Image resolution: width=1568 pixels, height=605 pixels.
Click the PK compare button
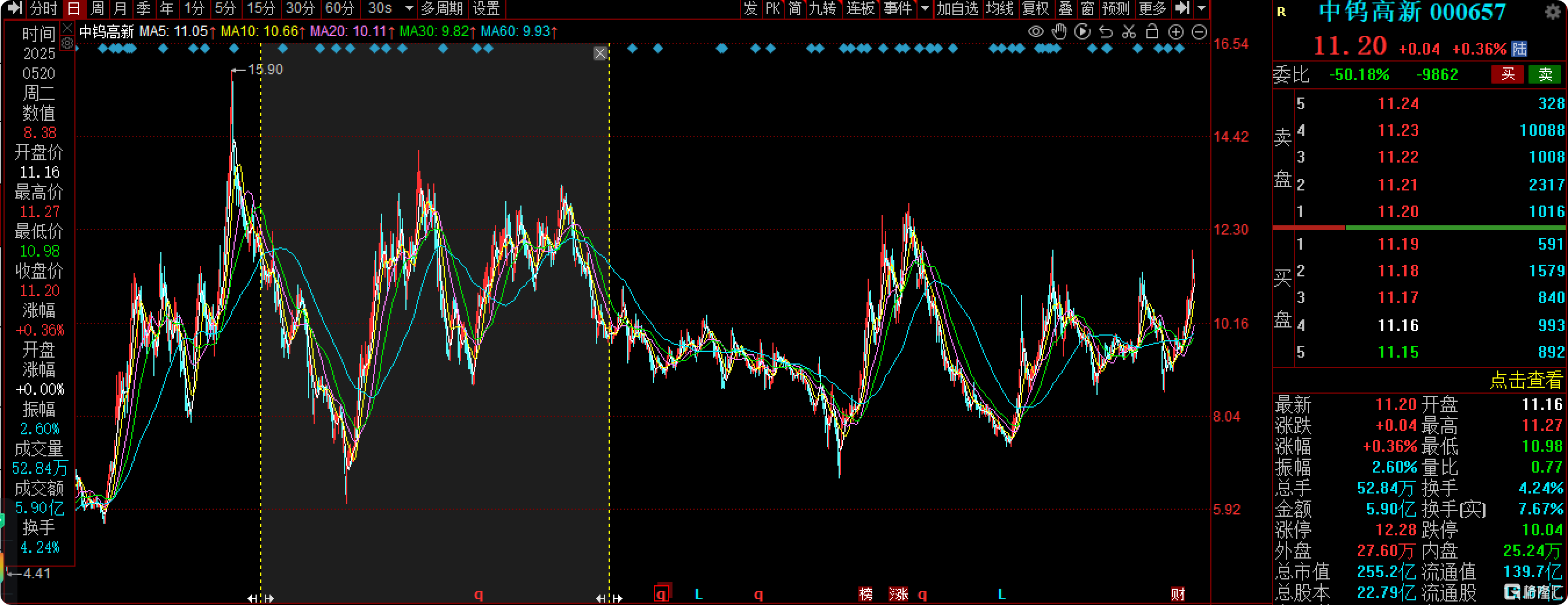point(772,9)
